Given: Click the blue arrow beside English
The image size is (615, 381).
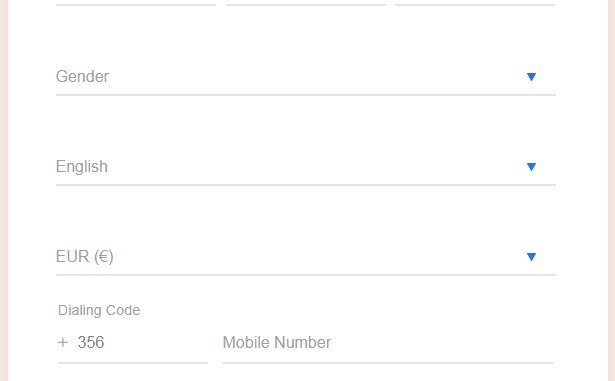Looking at the screenshot, I should click(531, 167).
